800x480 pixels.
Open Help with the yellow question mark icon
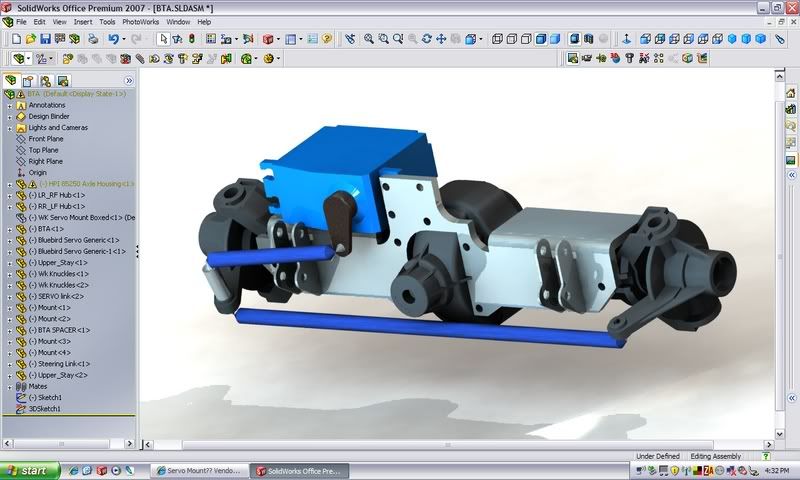(x=327, y=39)
